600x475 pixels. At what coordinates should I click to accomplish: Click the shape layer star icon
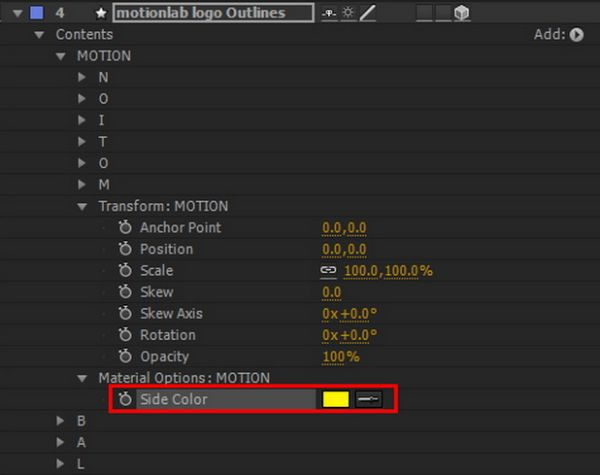(101, 13)
